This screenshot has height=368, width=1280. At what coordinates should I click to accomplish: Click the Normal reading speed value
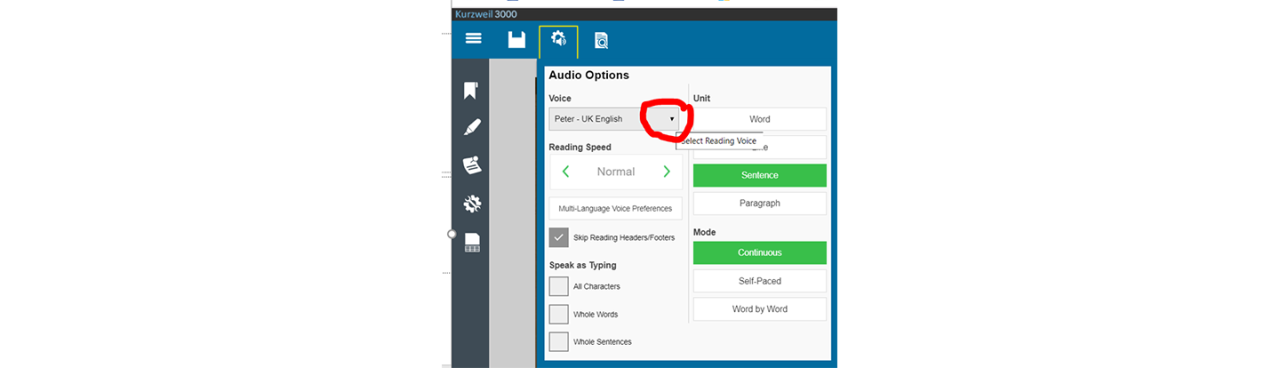click(x=616, y=172)
